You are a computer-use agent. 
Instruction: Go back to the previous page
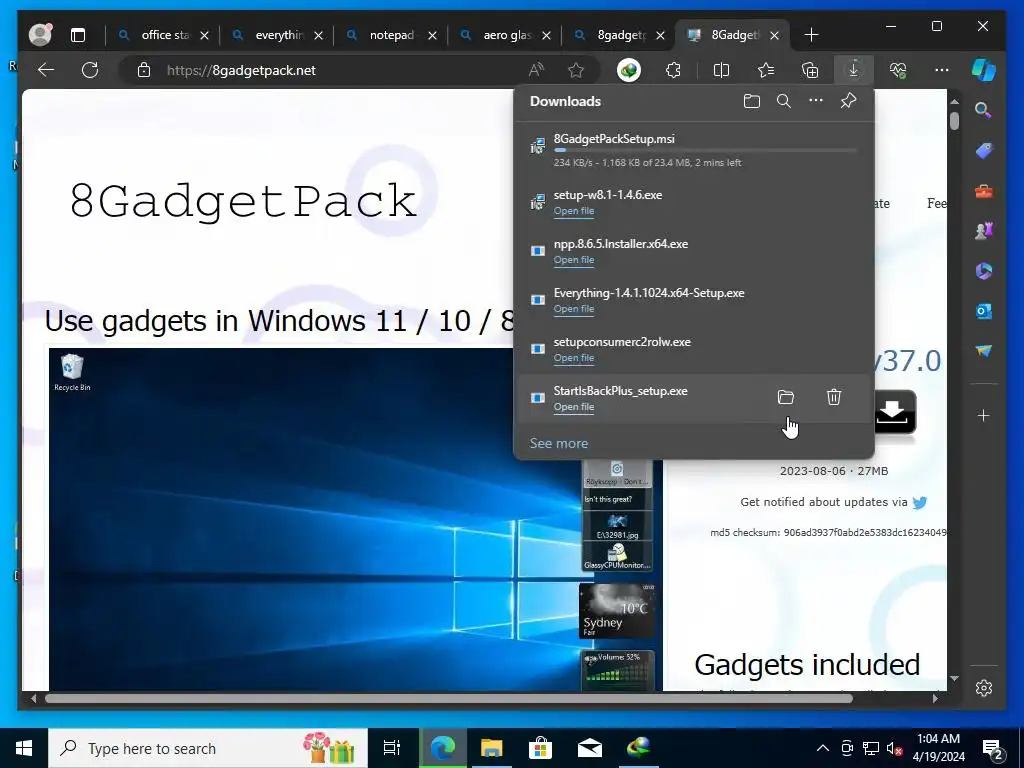click(x=46, y=70)
